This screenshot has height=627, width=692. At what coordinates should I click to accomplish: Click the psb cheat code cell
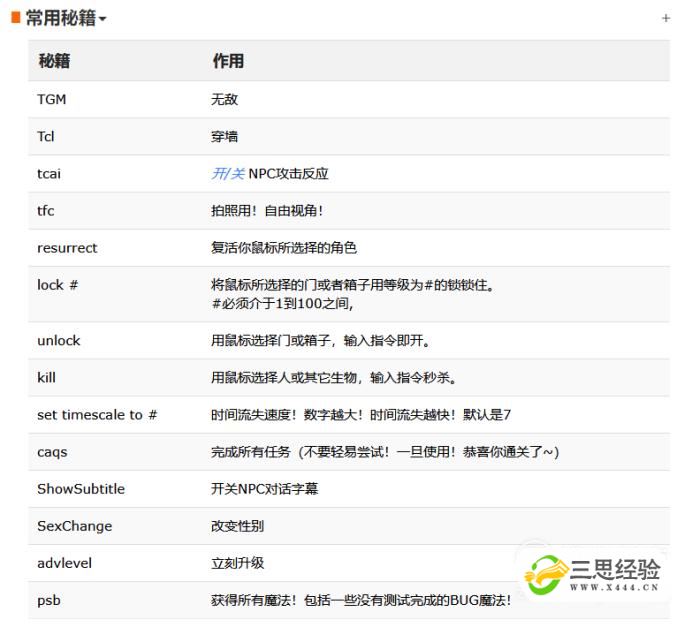click(49, 601)
